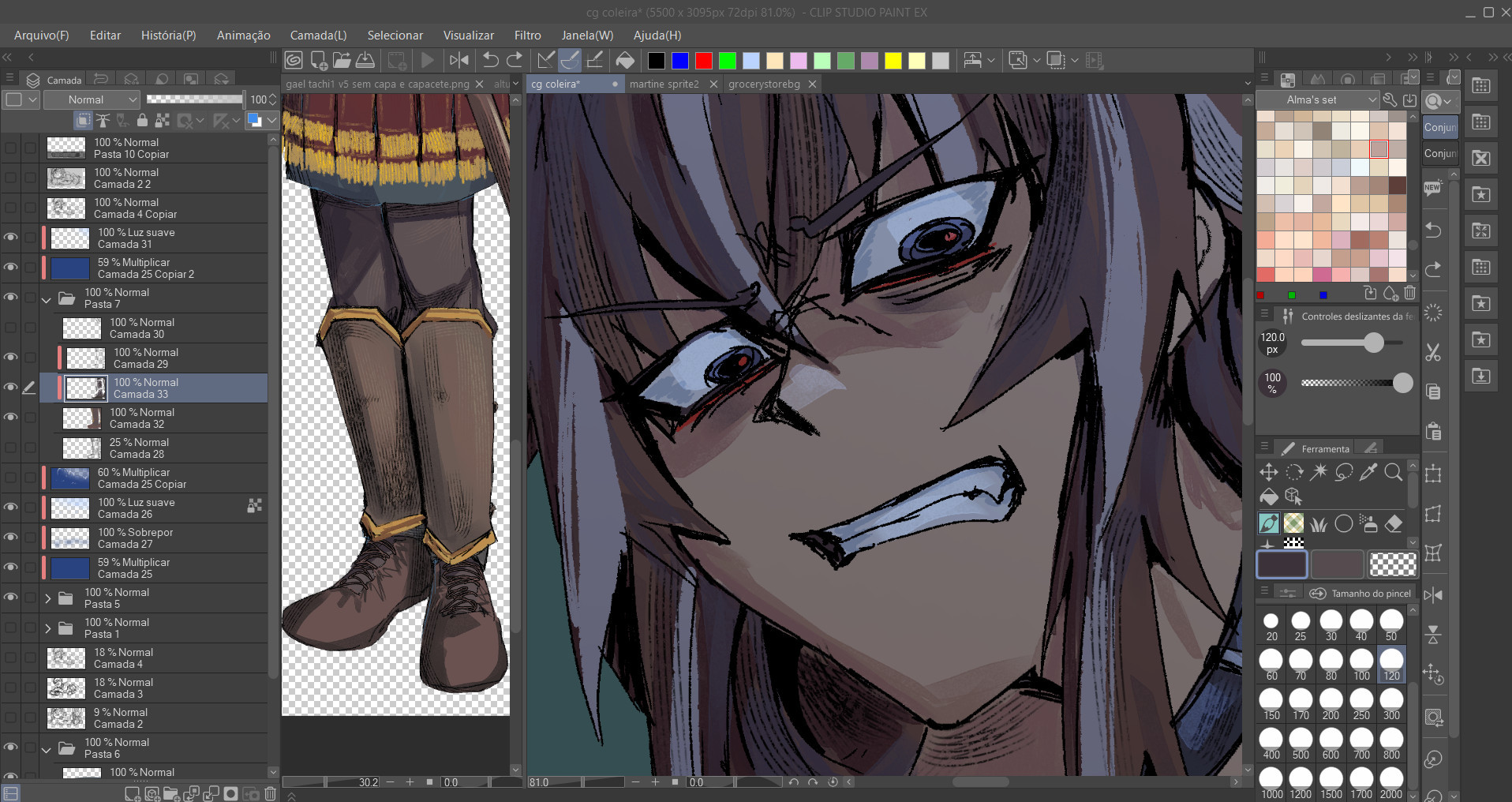Collapse the Pasta 7 folder

(47, 299)
